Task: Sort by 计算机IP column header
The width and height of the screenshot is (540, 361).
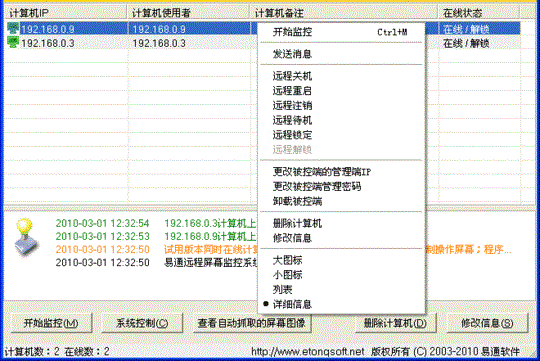Action: [x=65, y=13]
